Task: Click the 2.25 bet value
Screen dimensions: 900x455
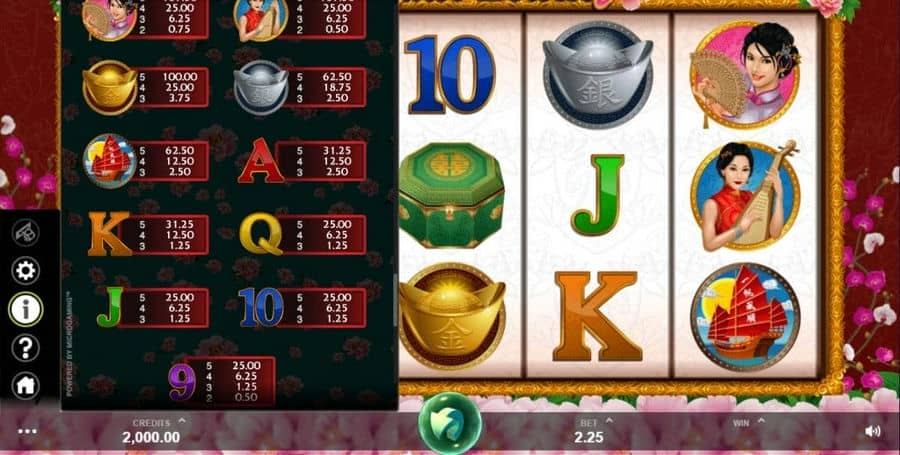Action: click(589, 437)
